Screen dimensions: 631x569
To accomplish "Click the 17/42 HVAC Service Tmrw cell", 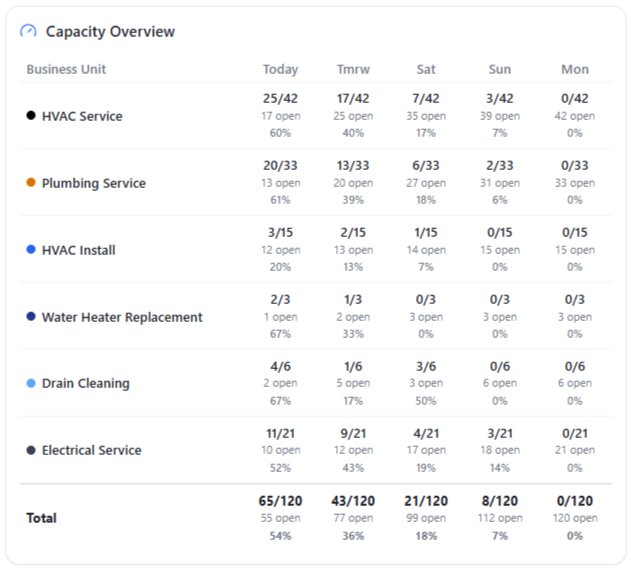I will pyautogui.click(x=353, y=115).
